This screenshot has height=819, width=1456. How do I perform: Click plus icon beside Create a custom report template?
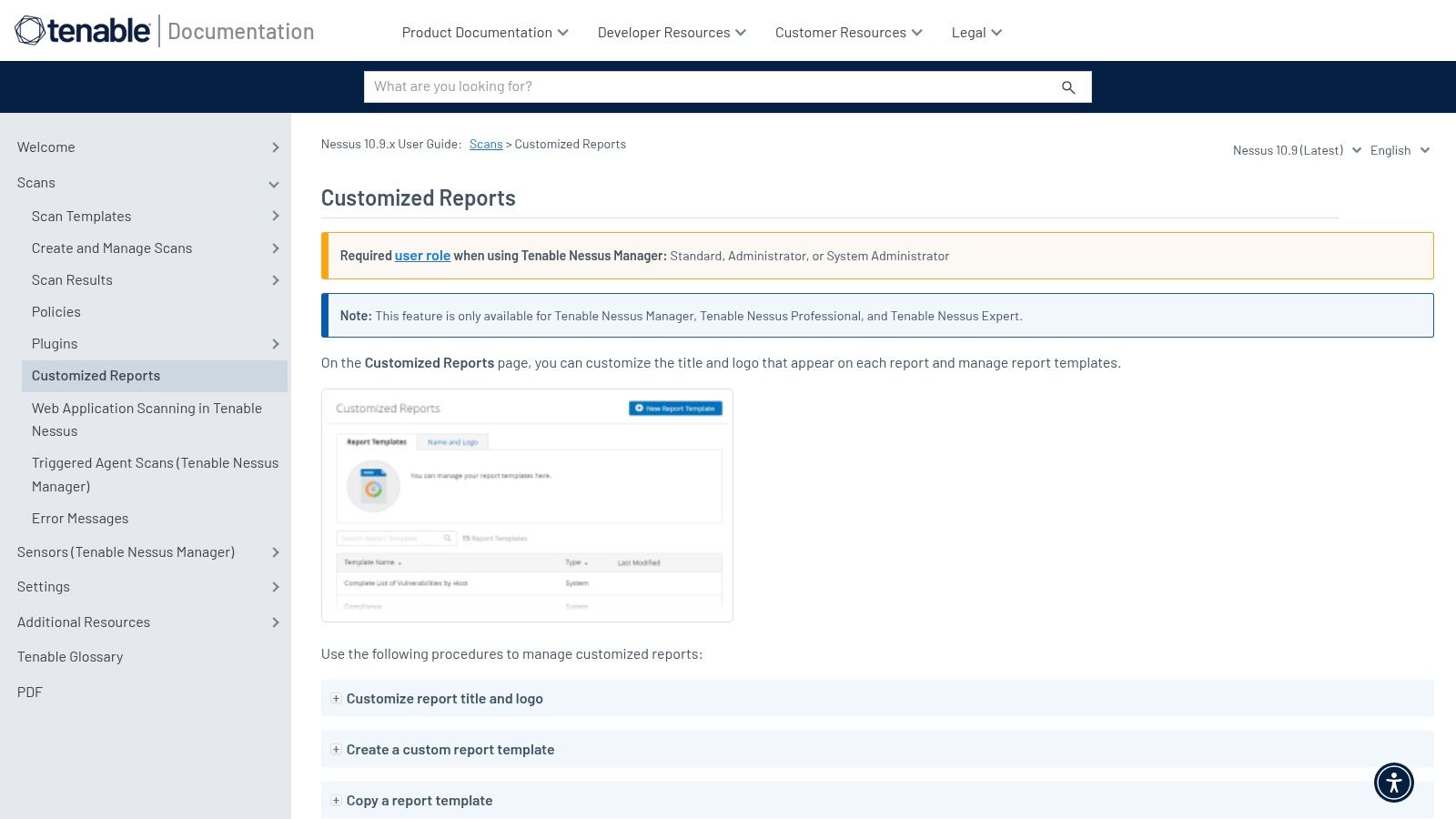click(x=336, y=750)
